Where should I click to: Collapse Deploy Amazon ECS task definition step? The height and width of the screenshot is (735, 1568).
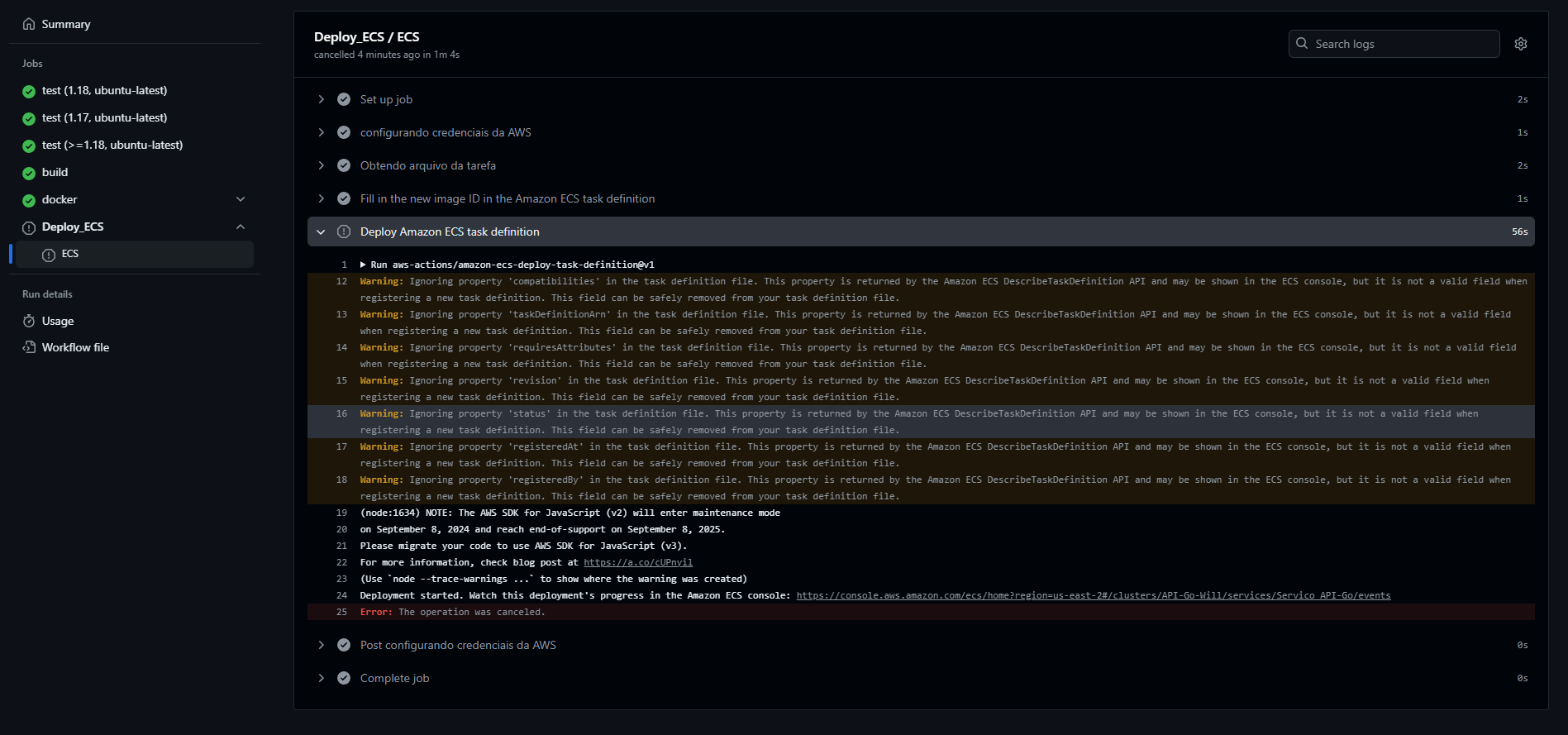[x=321, y=231]
